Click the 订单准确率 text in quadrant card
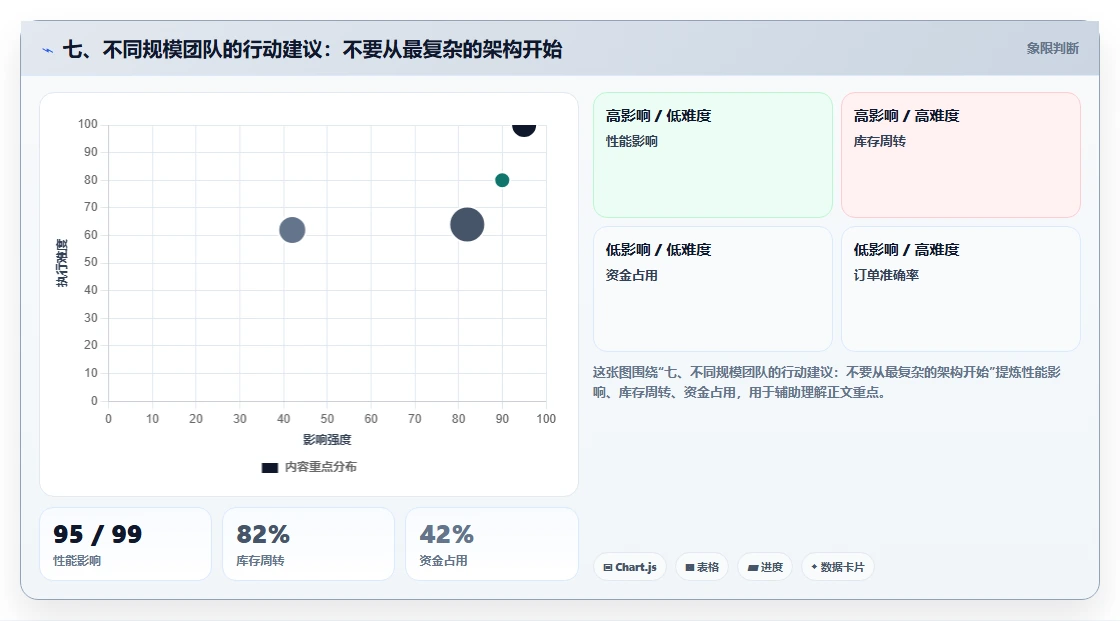Screen dimensions: 1120x621 click(886, 275)
